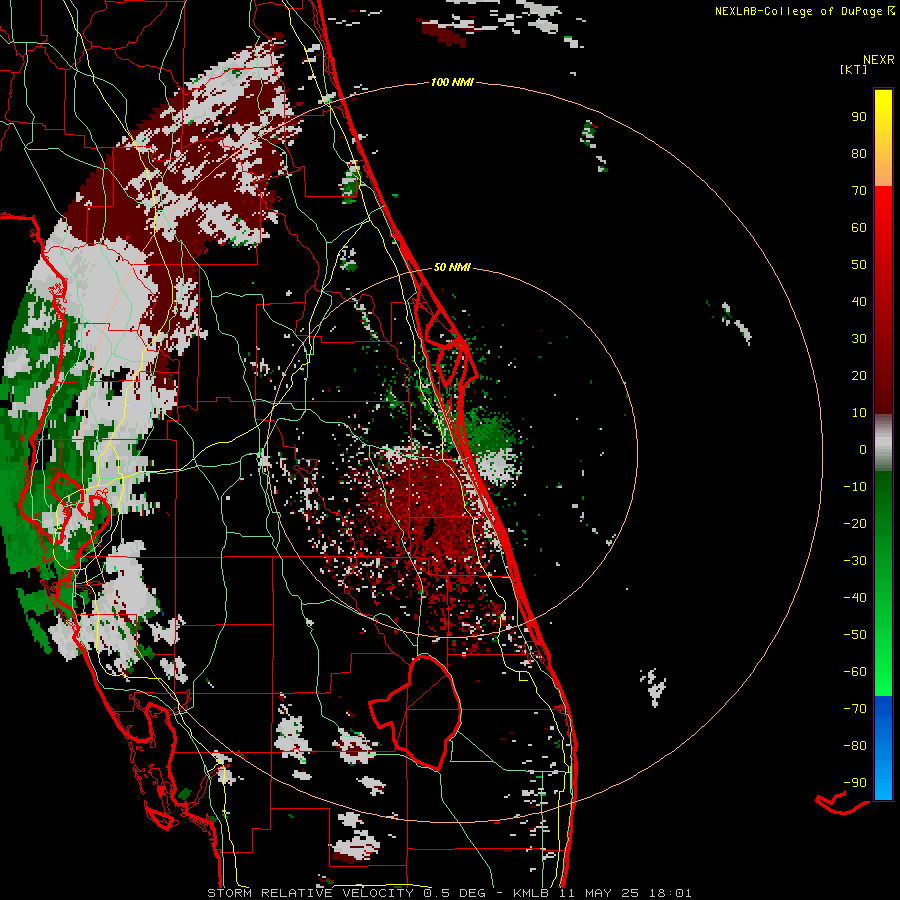Click the -80 value on the velocity scale

pyautogui.click(x=855, y=746)
